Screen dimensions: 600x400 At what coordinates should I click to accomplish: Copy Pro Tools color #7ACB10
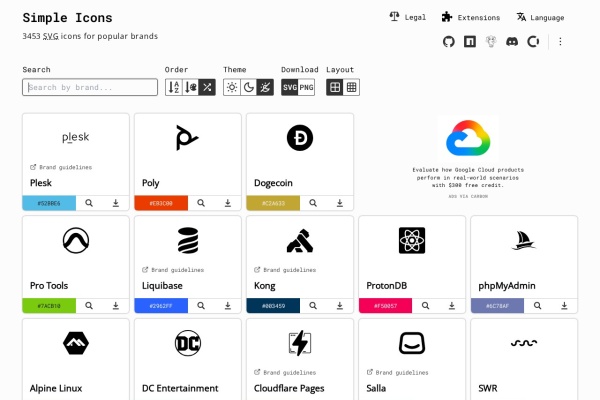click(49, 306)
